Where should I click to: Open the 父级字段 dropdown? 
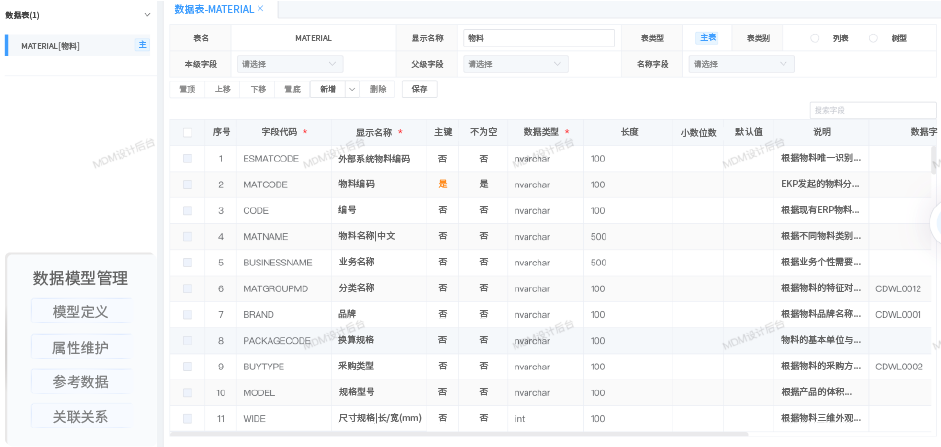coord(517,64)
